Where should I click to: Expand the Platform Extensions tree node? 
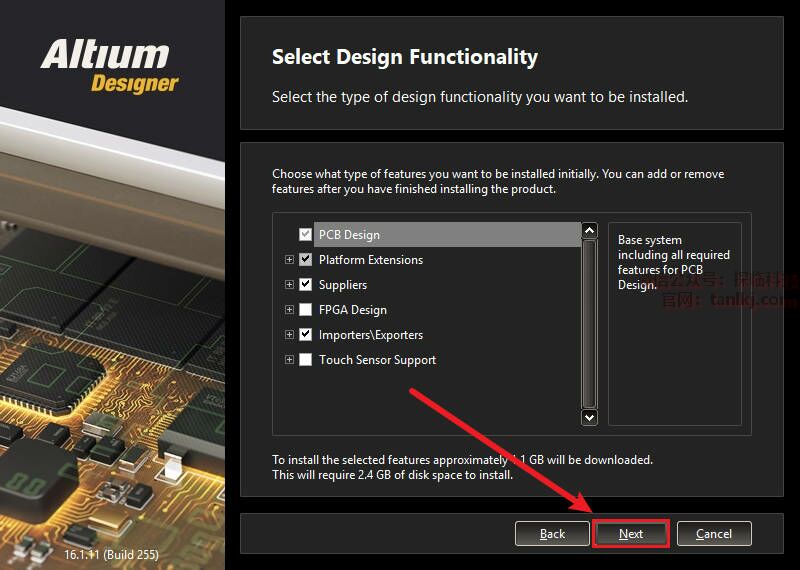click(289, 259)
